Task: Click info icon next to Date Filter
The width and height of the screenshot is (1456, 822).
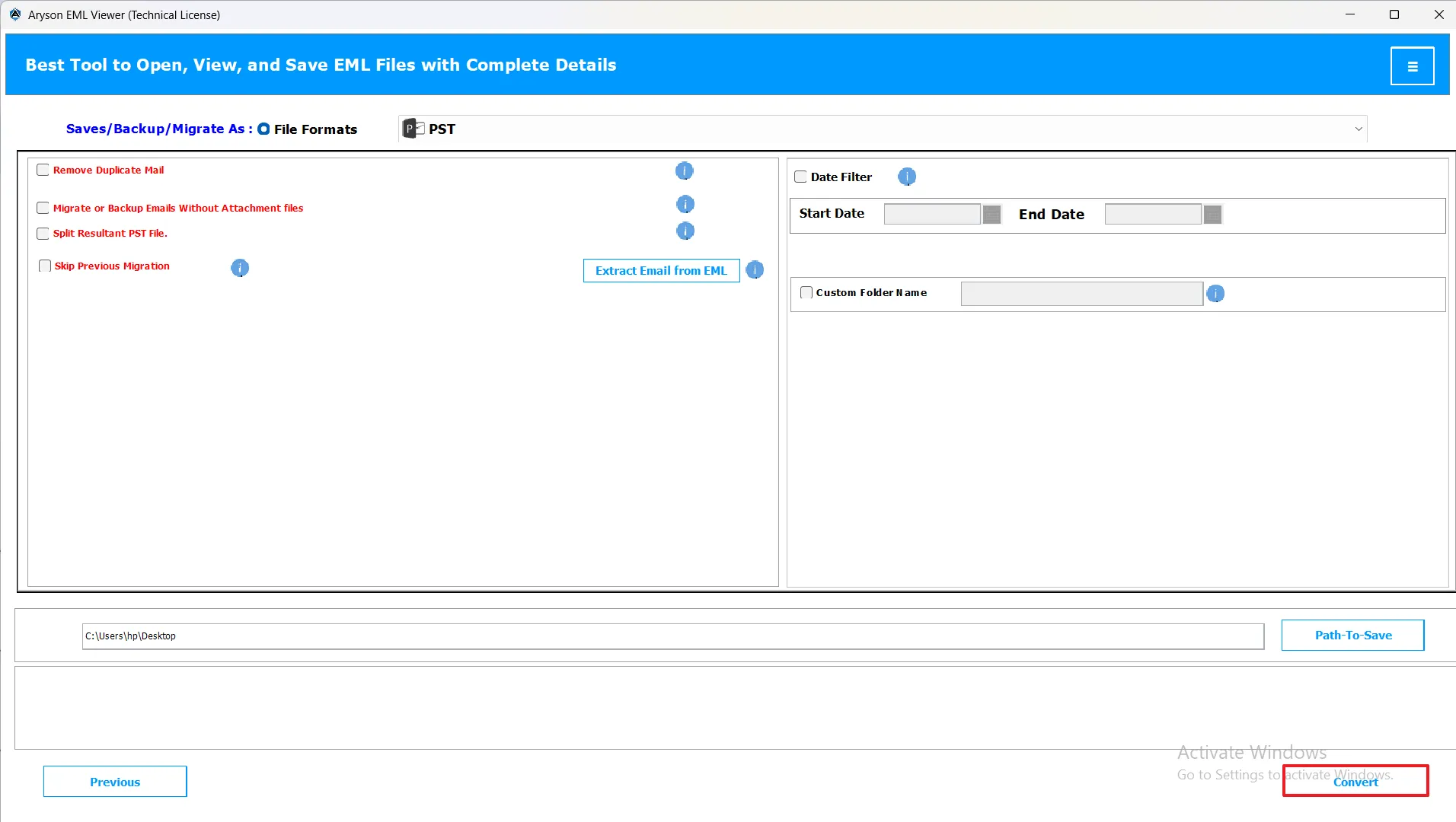Action: click(x=906, y=177)
